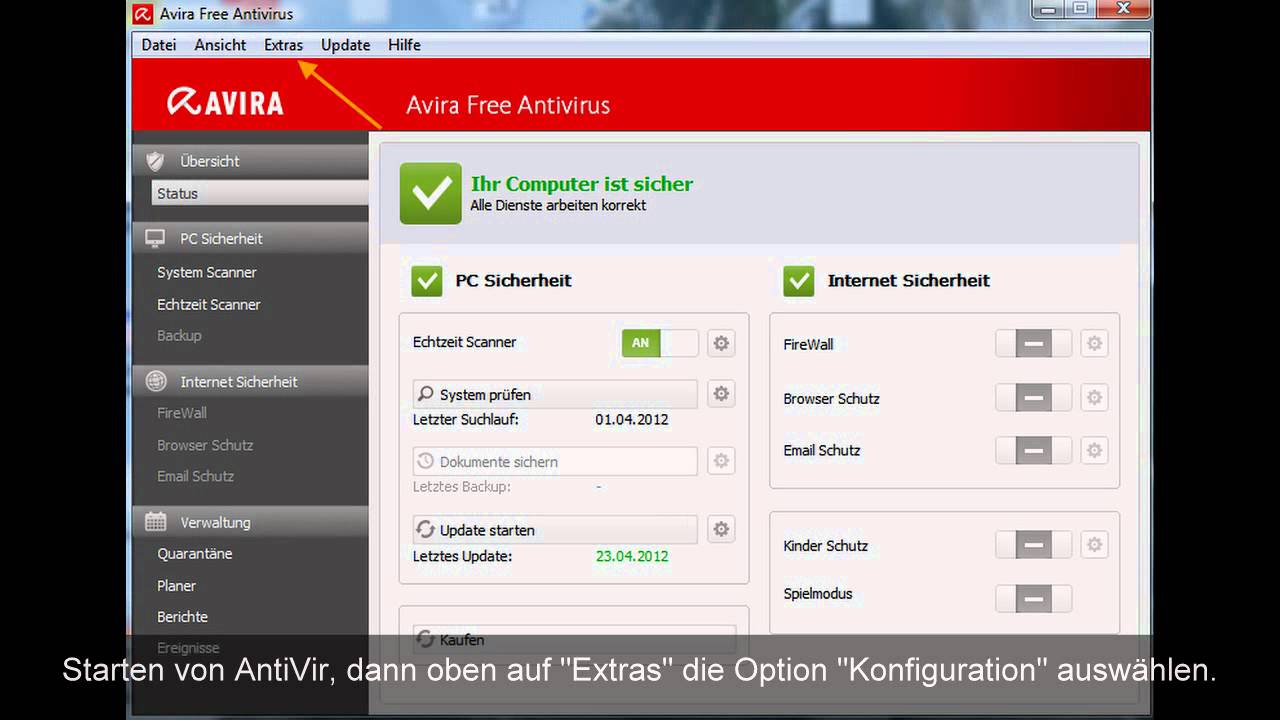Screen dimensions: 1280x720
Task: Toggle the FireWall switch
Action: pos(1033,344)
